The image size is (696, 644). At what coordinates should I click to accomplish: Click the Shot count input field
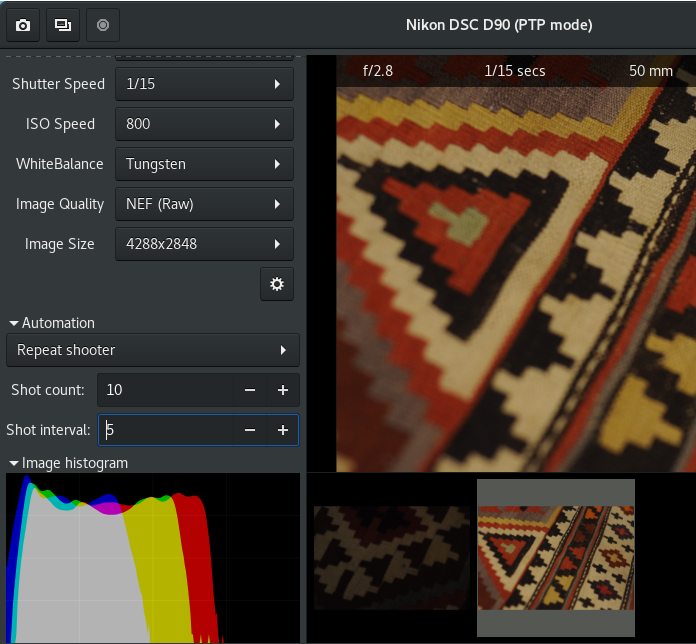tap(165, 390)
